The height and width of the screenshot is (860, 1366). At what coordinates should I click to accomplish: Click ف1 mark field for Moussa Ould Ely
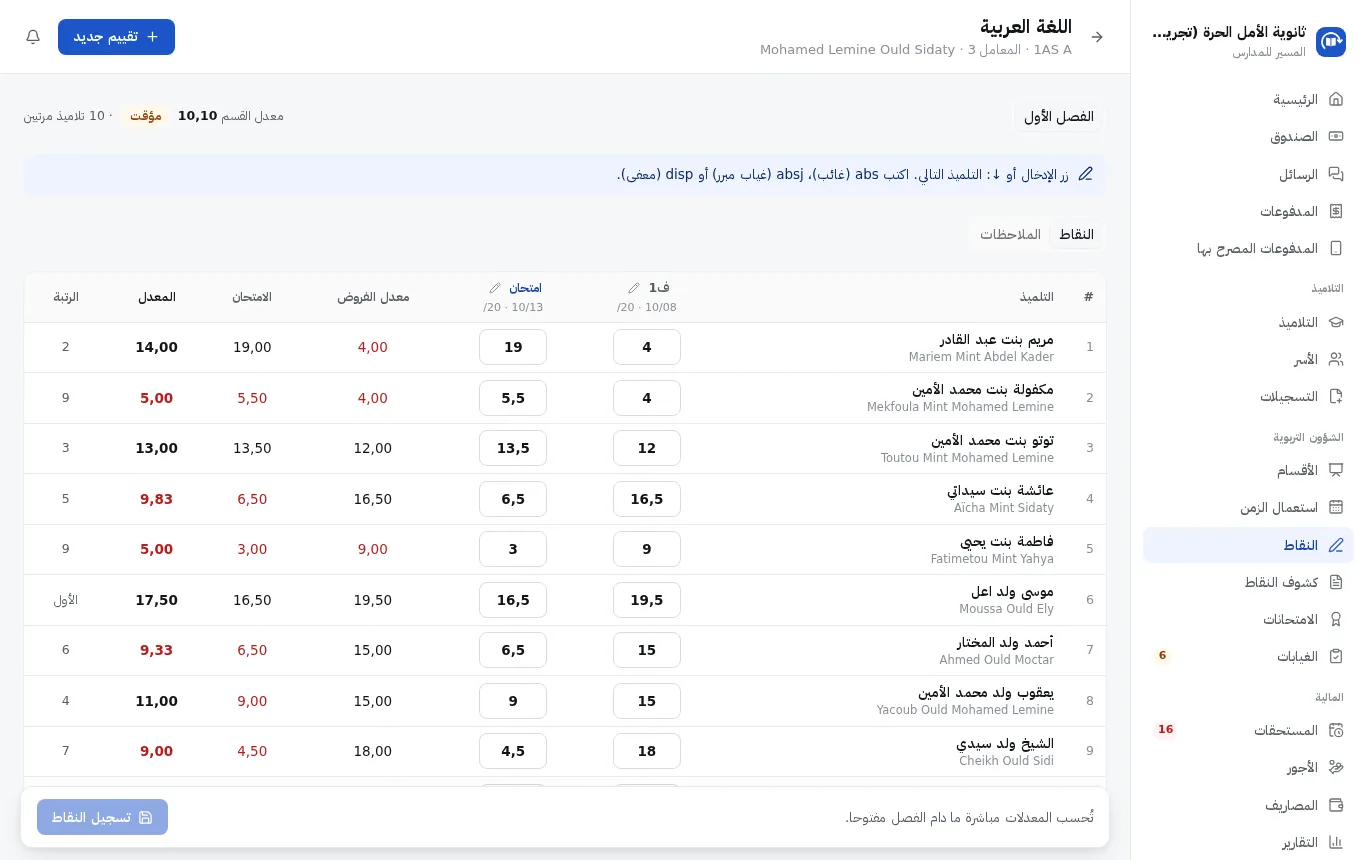647,600
